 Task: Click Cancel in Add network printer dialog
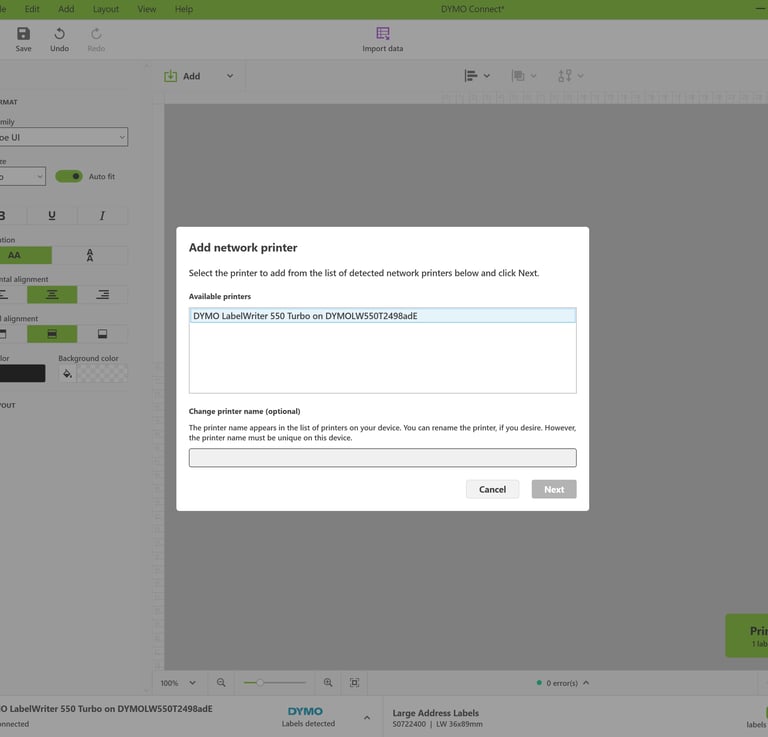(x=492, y=489)
